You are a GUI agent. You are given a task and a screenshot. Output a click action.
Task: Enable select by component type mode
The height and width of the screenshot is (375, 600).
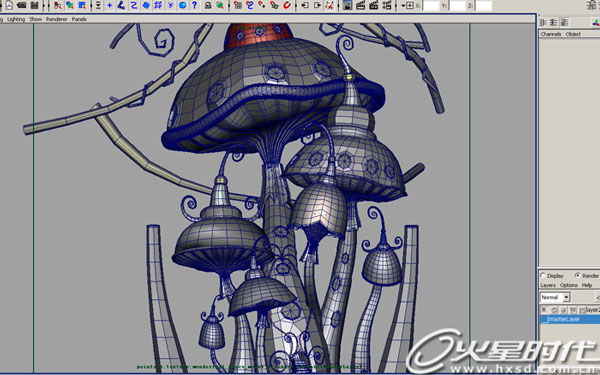[82, 5]
